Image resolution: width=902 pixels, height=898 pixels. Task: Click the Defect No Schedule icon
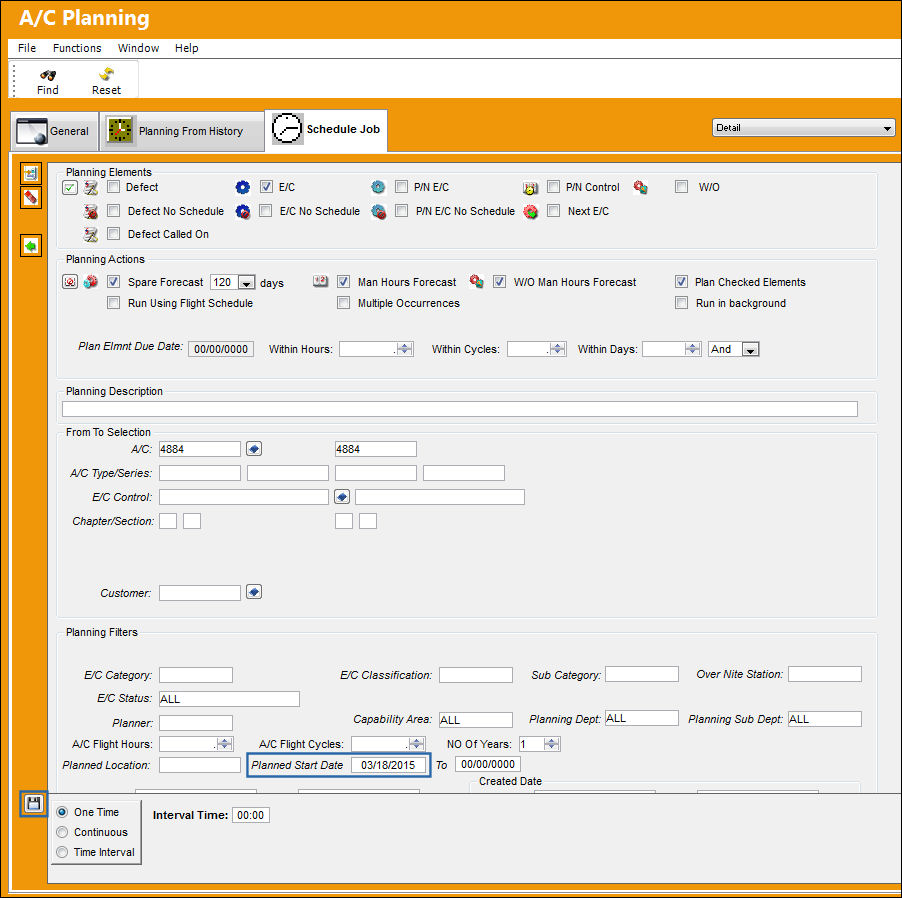click(90, 212)
